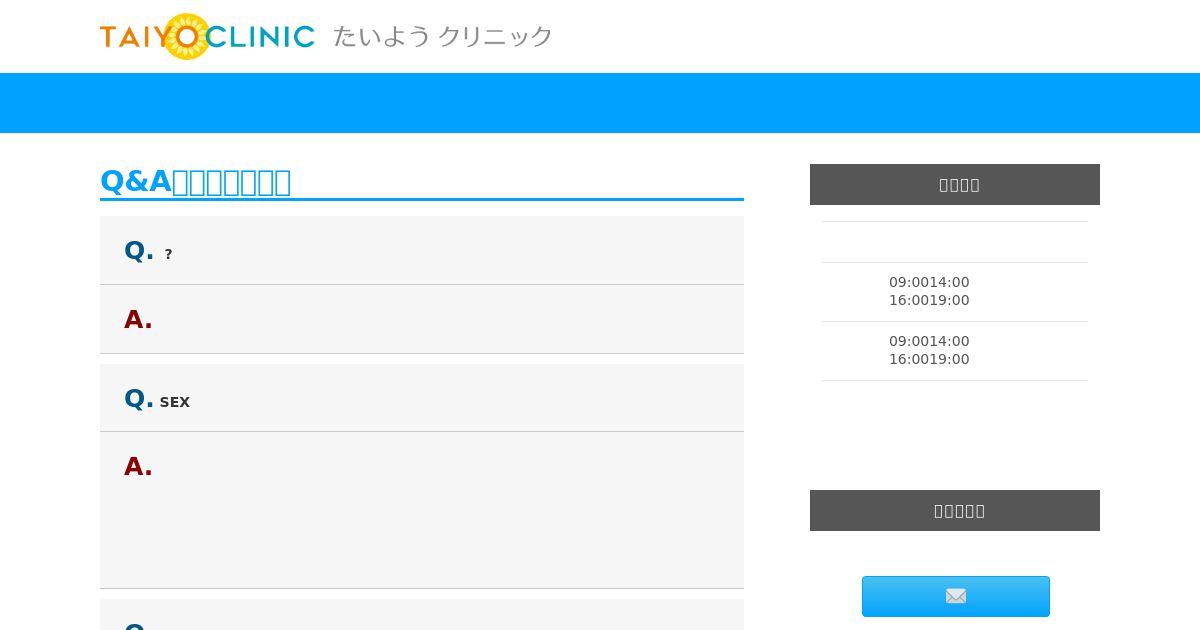1200x630 pixels.
Task: Click the blue Q. marker next to SEX
Action: (138, 399)
